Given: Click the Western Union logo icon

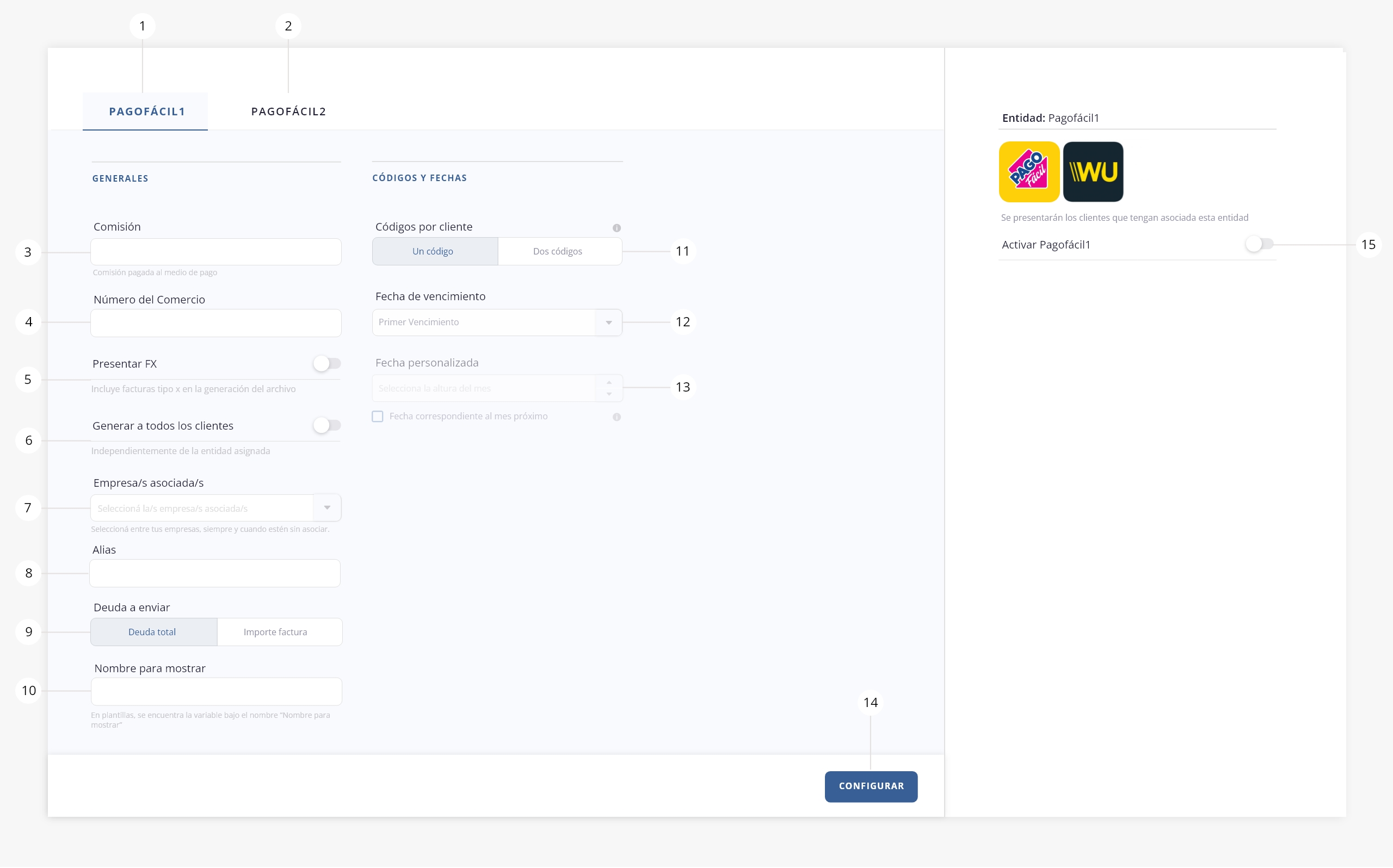Looking at the screenshot, I should point(1093,172).
